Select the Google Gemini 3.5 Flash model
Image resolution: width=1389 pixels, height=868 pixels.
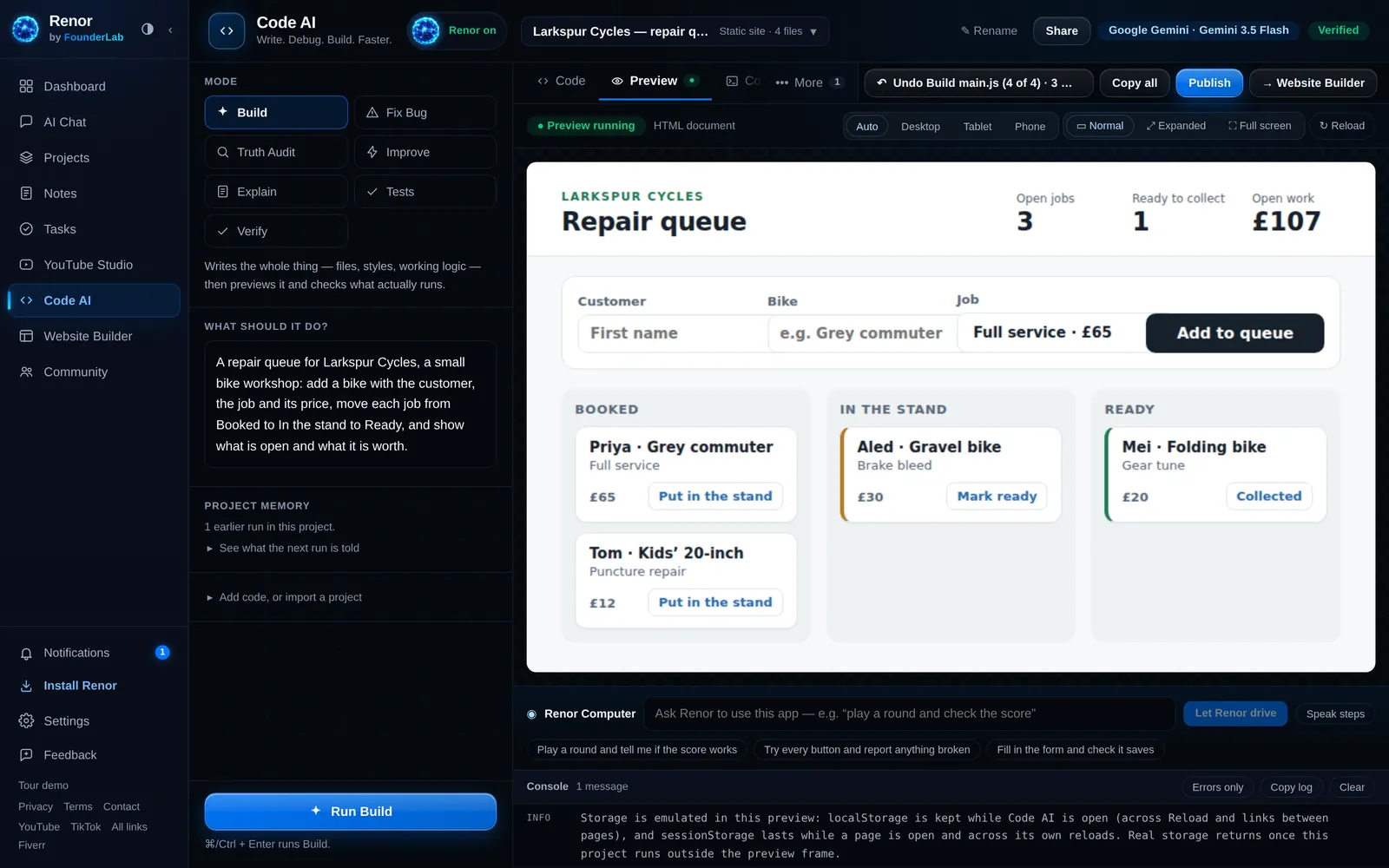click(1199, 30)
